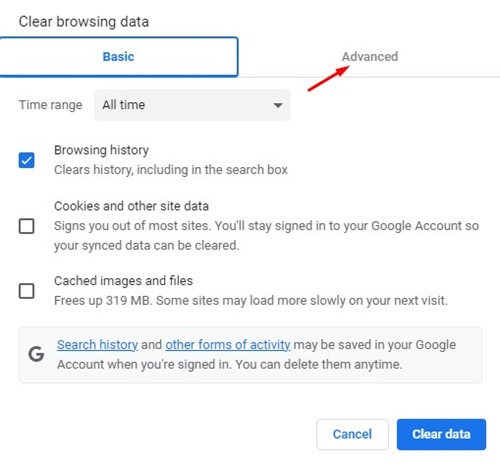
Task: Tick the Cached images and files checkbox
Action: (26, 291)
